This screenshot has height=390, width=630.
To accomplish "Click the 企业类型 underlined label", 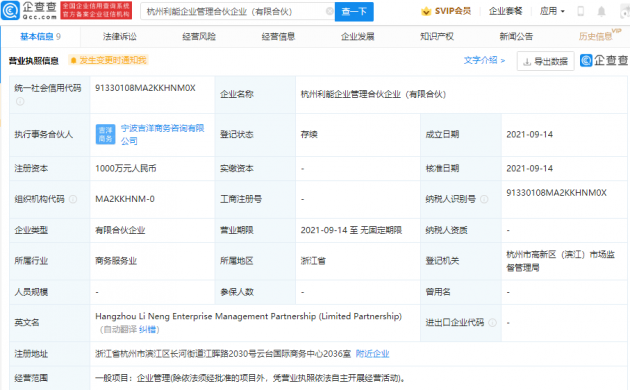I will pos(31,230).
